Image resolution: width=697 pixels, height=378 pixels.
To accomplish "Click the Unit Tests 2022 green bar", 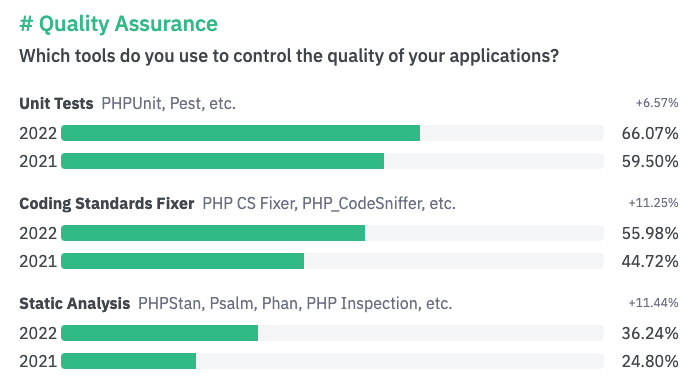I will [240, 133].
